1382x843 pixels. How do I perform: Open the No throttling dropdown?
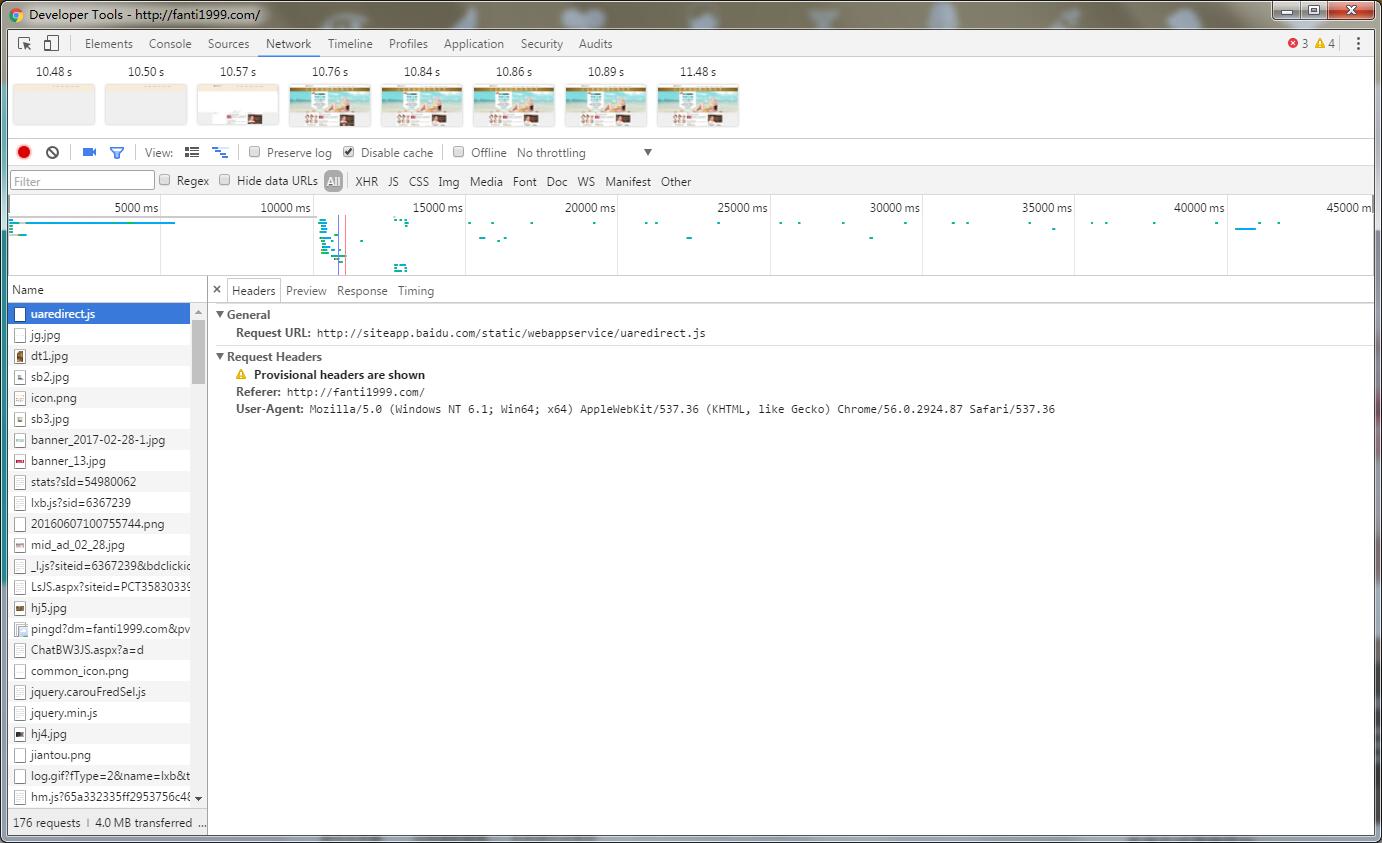(x=584, y=152)
